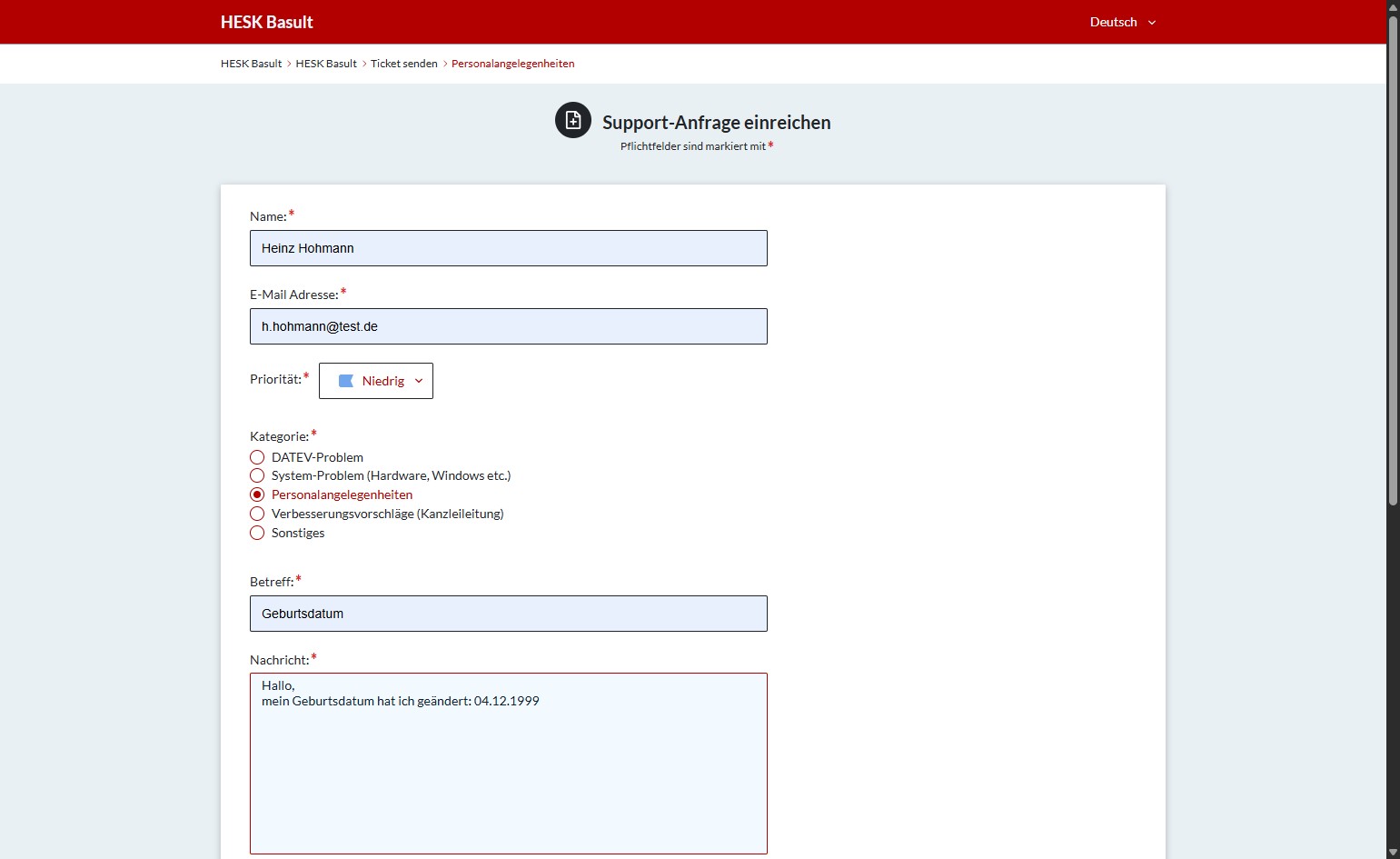Select the DATEV-Problem radio button

[x=257, y=457]
